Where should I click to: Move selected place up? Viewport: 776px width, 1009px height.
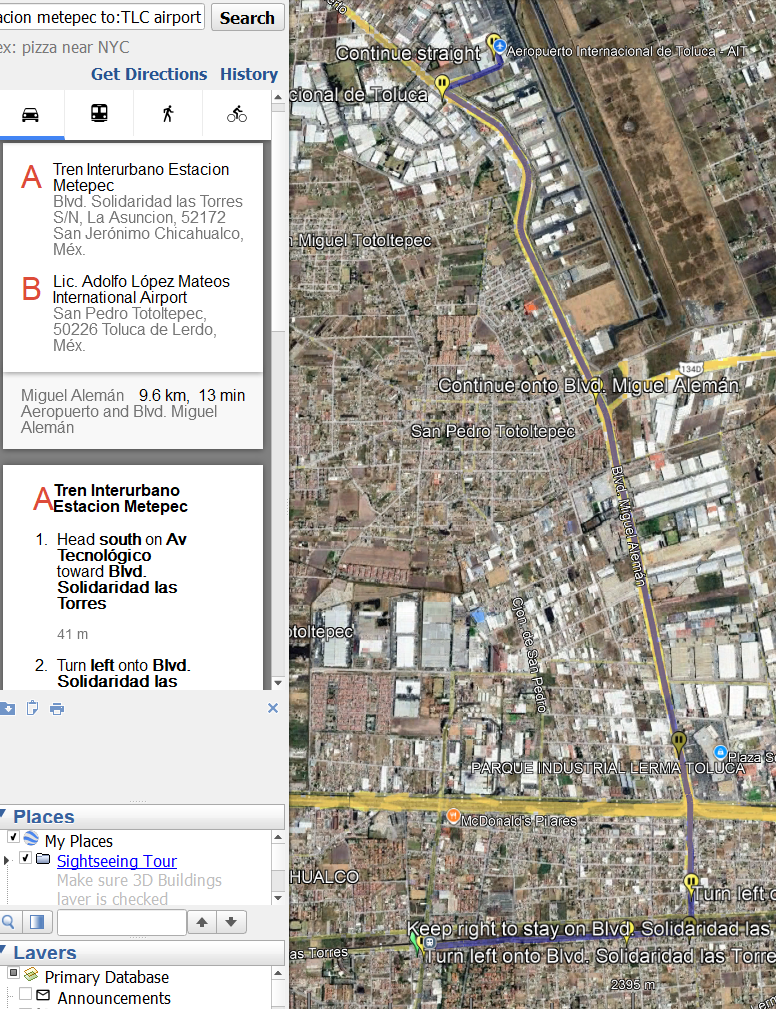[x=202, y=922]
